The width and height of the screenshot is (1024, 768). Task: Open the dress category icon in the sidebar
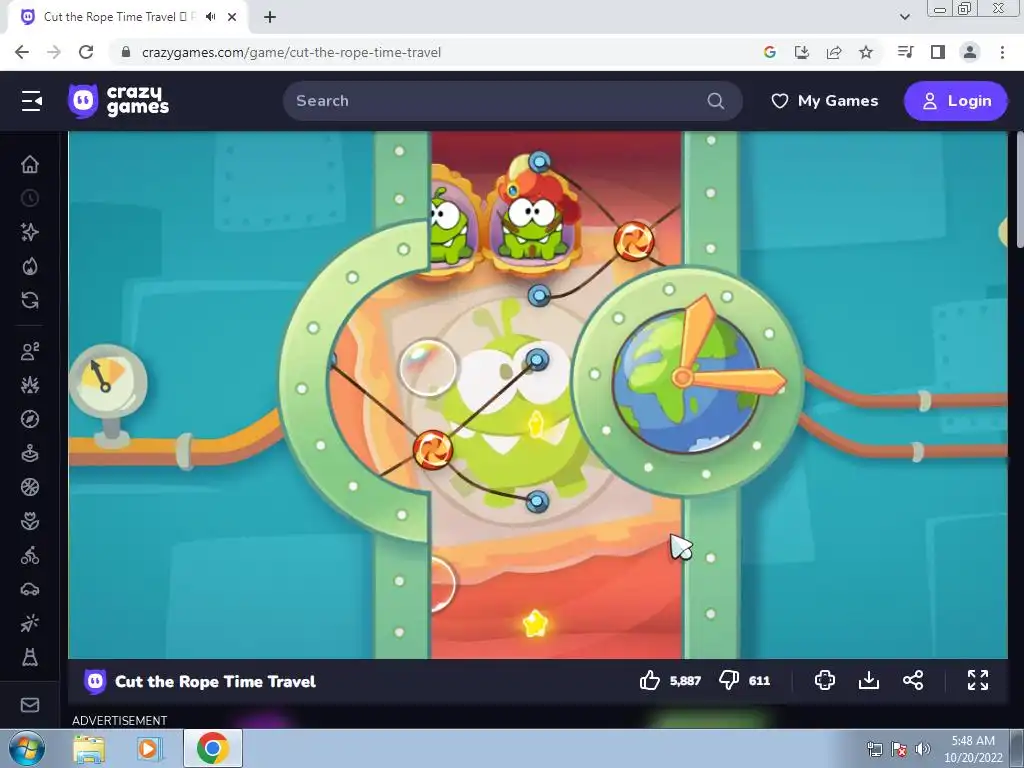pos(30,658)
